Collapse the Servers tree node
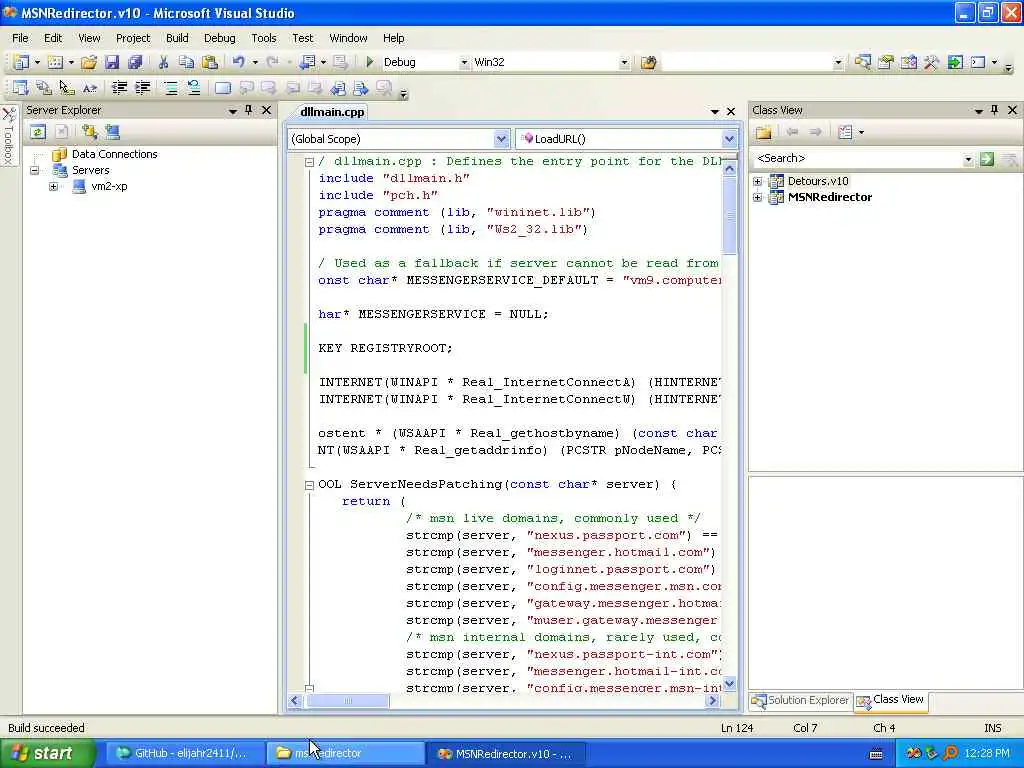The image size is (1024, 768). coord(35,170)
